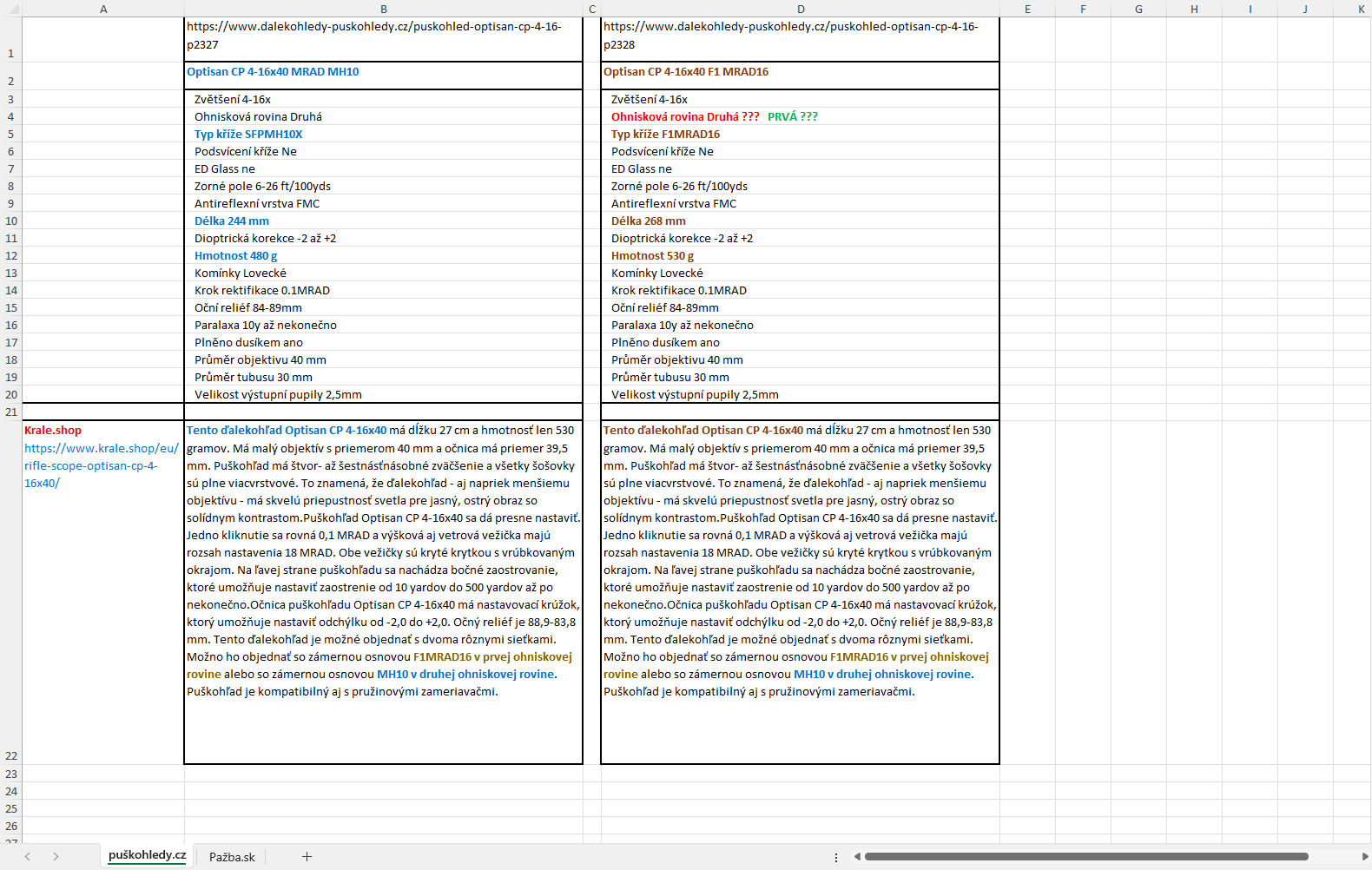The image size is (1372, 870).
Task: Add a new sheet with plus button
Action: tap(307, 857)
